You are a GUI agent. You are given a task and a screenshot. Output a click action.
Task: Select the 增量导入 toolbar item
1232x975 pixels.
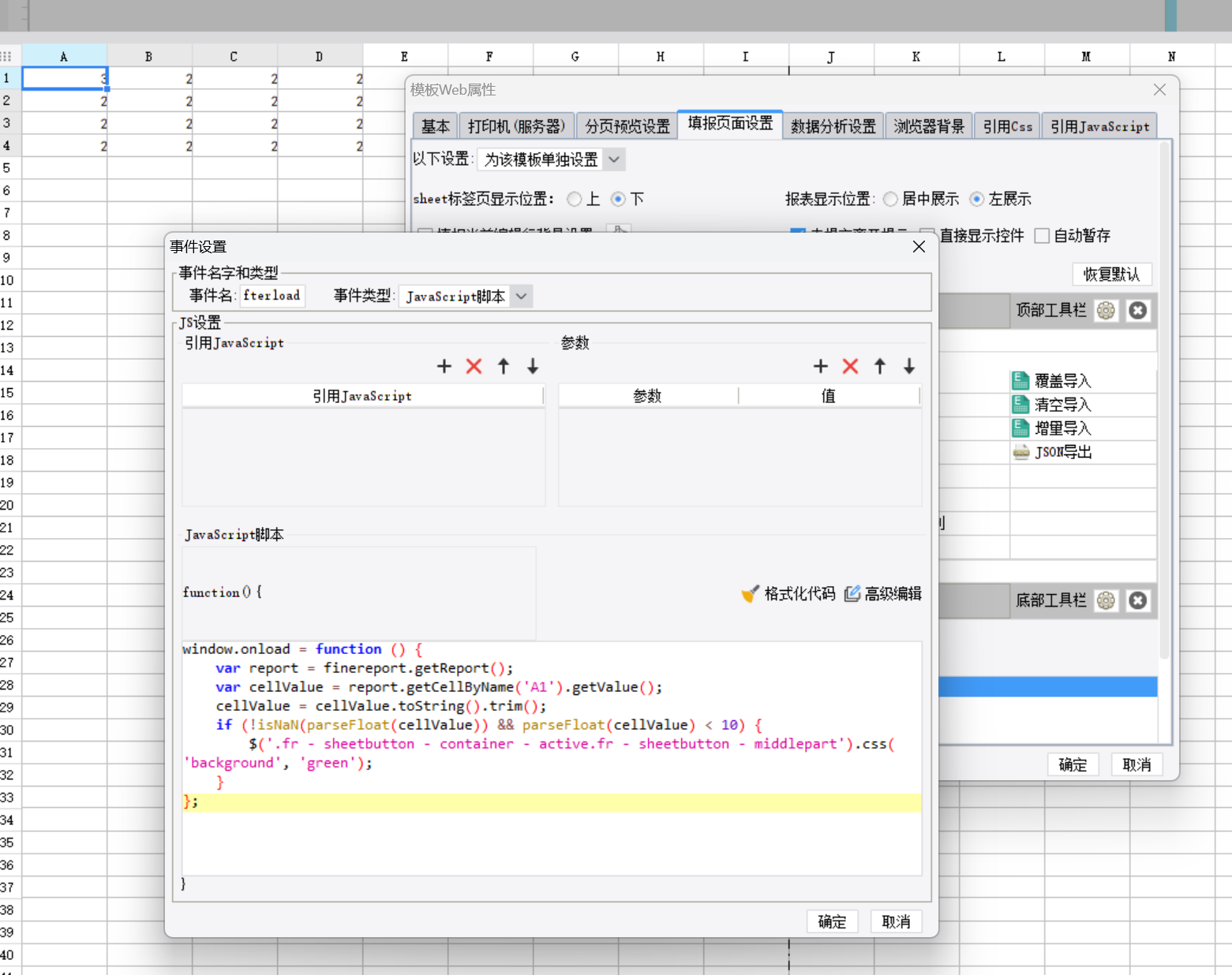pyautogui.click(x=1083, y=428)
